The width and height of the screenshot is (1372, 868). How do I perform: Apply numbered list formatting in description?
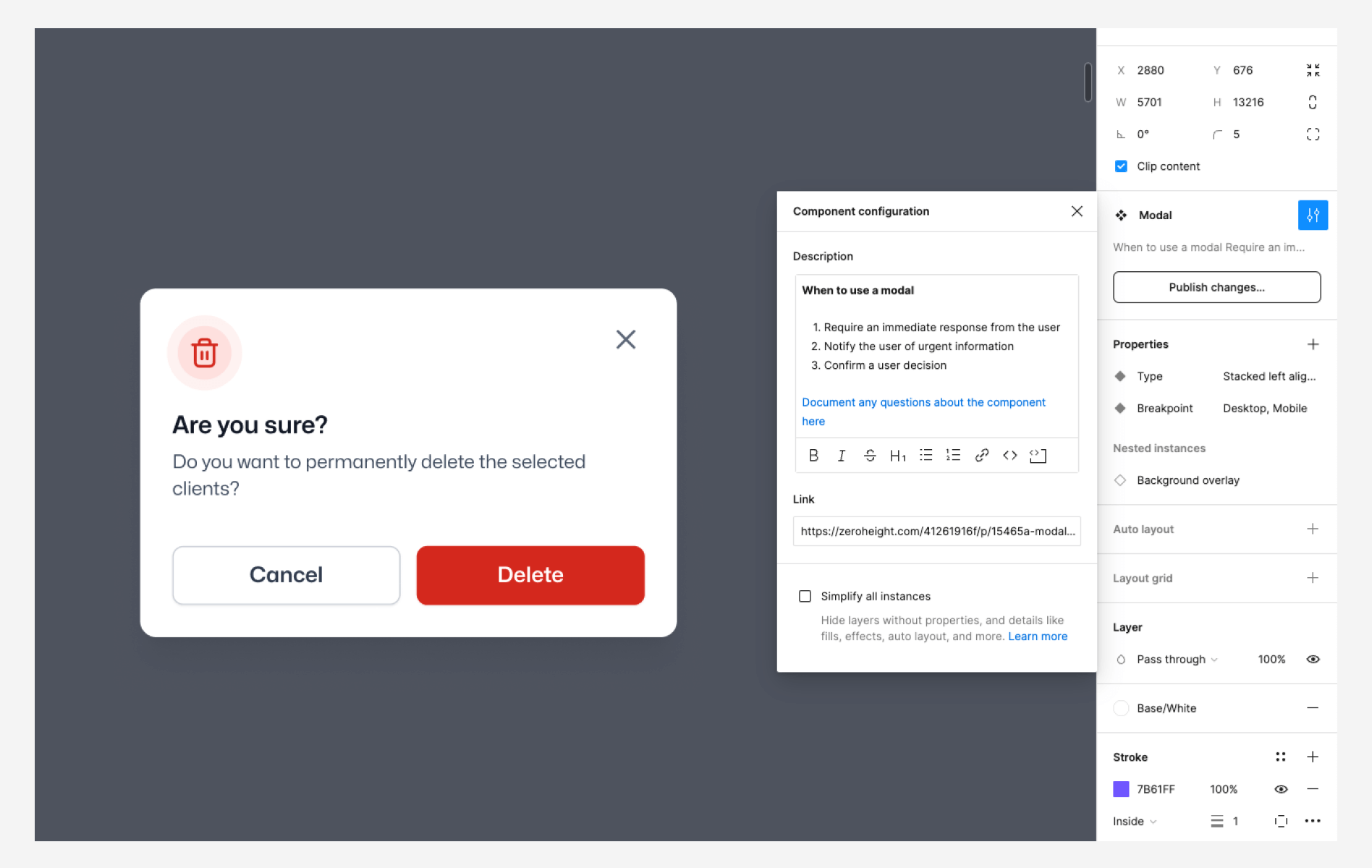(953, 456)
